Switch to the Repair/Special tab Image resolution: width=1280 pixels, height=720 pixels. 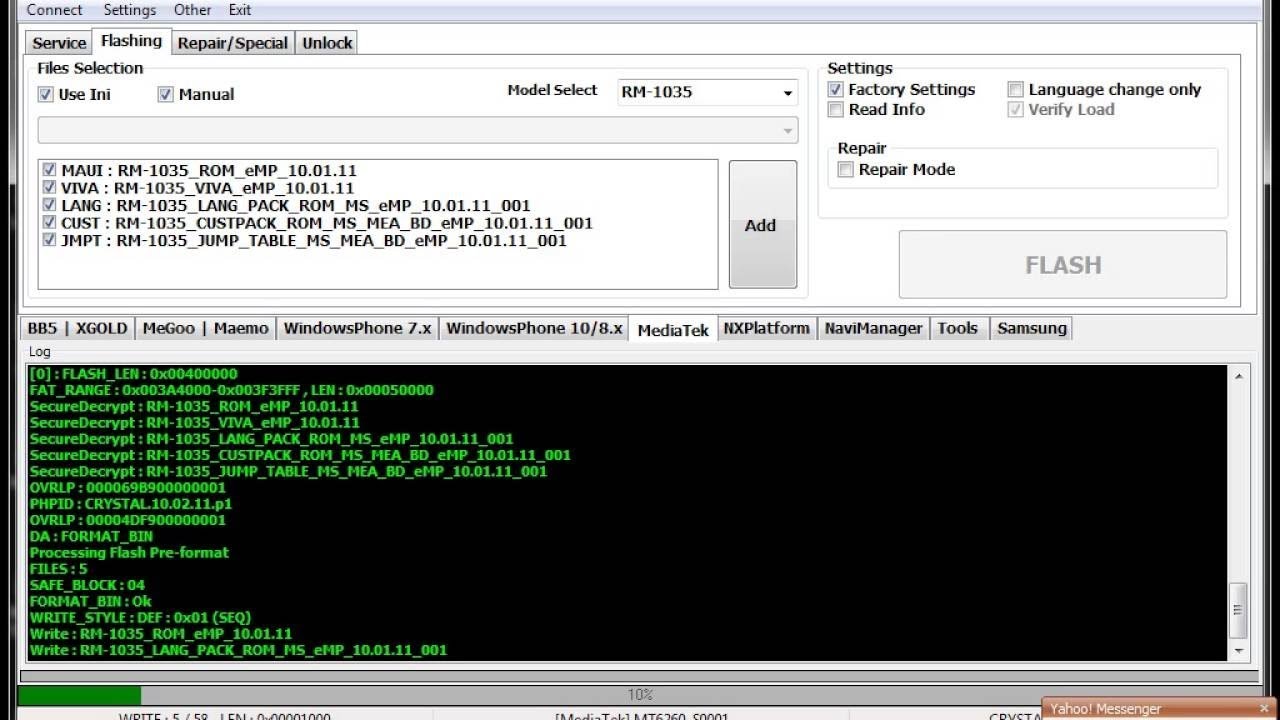point(233,43)
